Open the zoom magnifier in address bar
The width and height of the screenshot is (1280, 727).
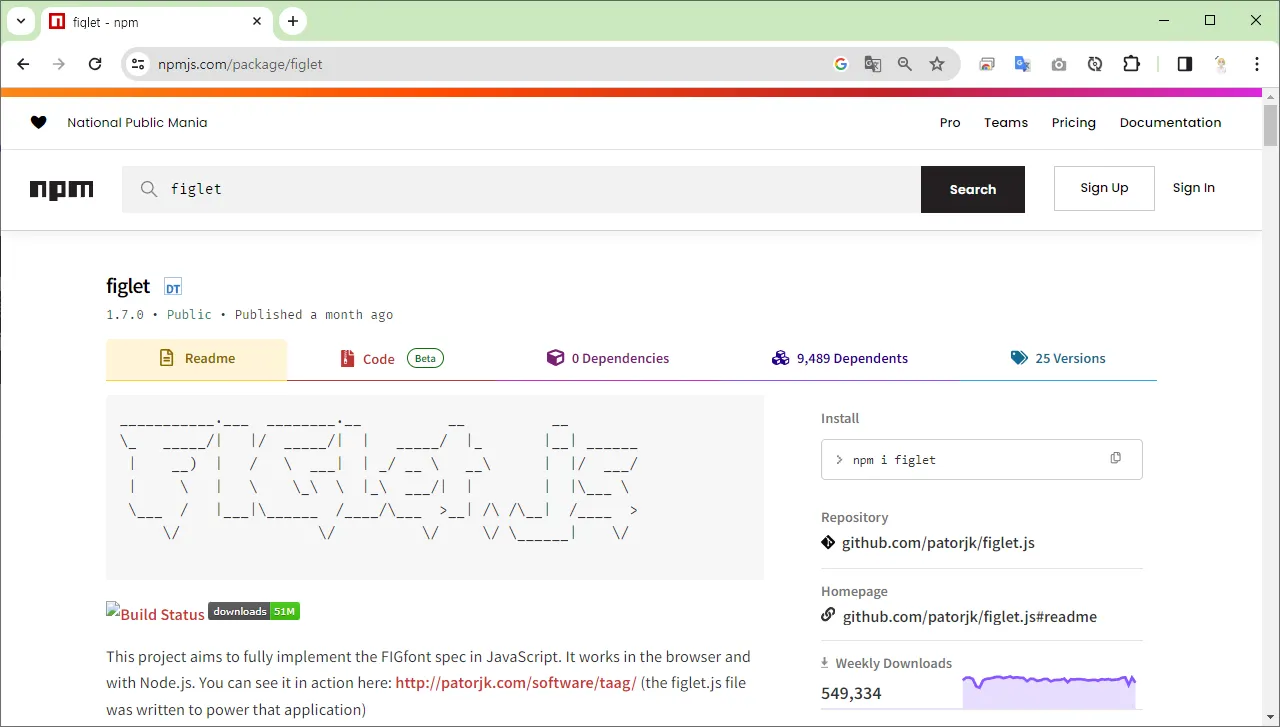point(905,64)
